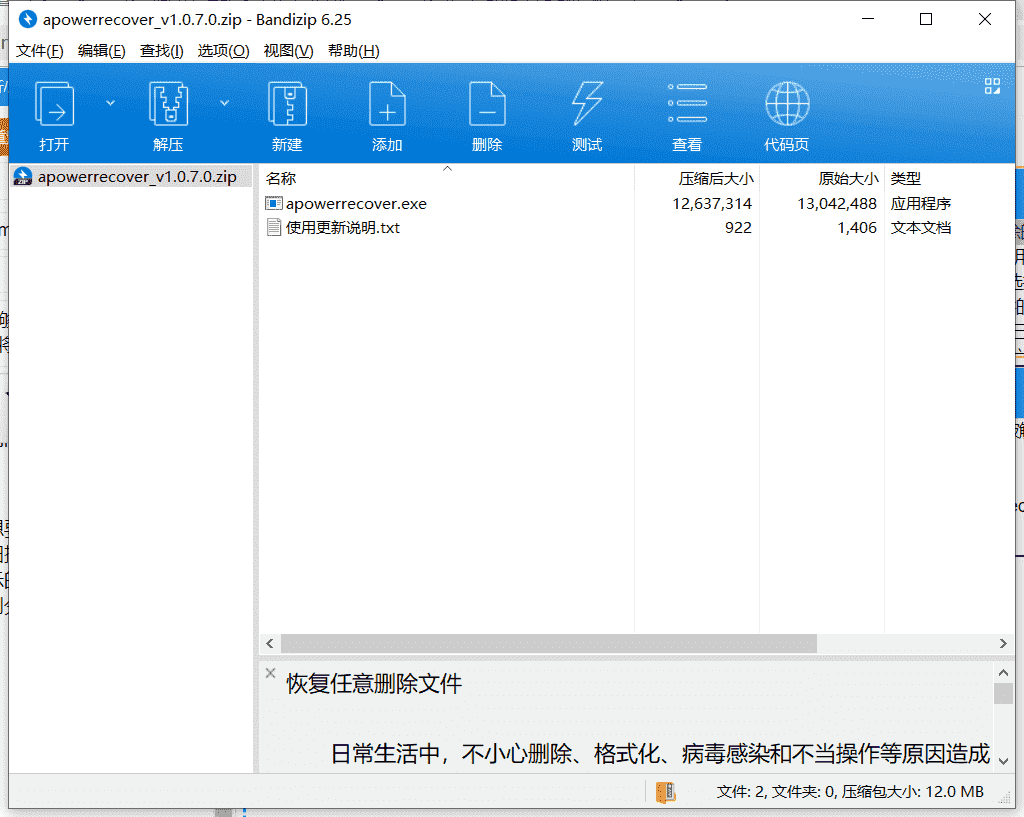The height and width of the screenshot is (817, 1024).
Task: Click the zip file icon in tree panel
Action: 23,177
